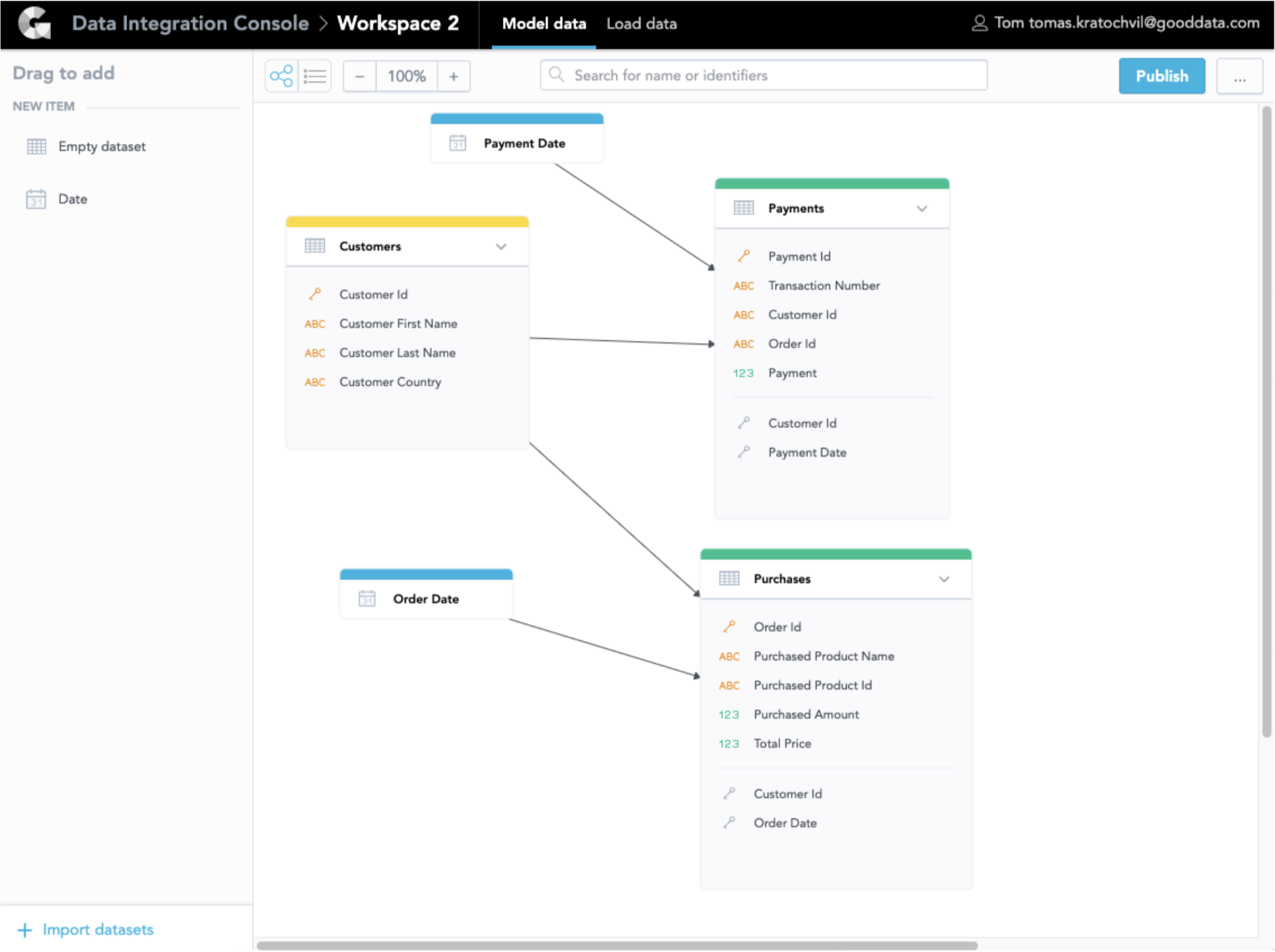Click the user account icon in top bar

coord(978,23)
